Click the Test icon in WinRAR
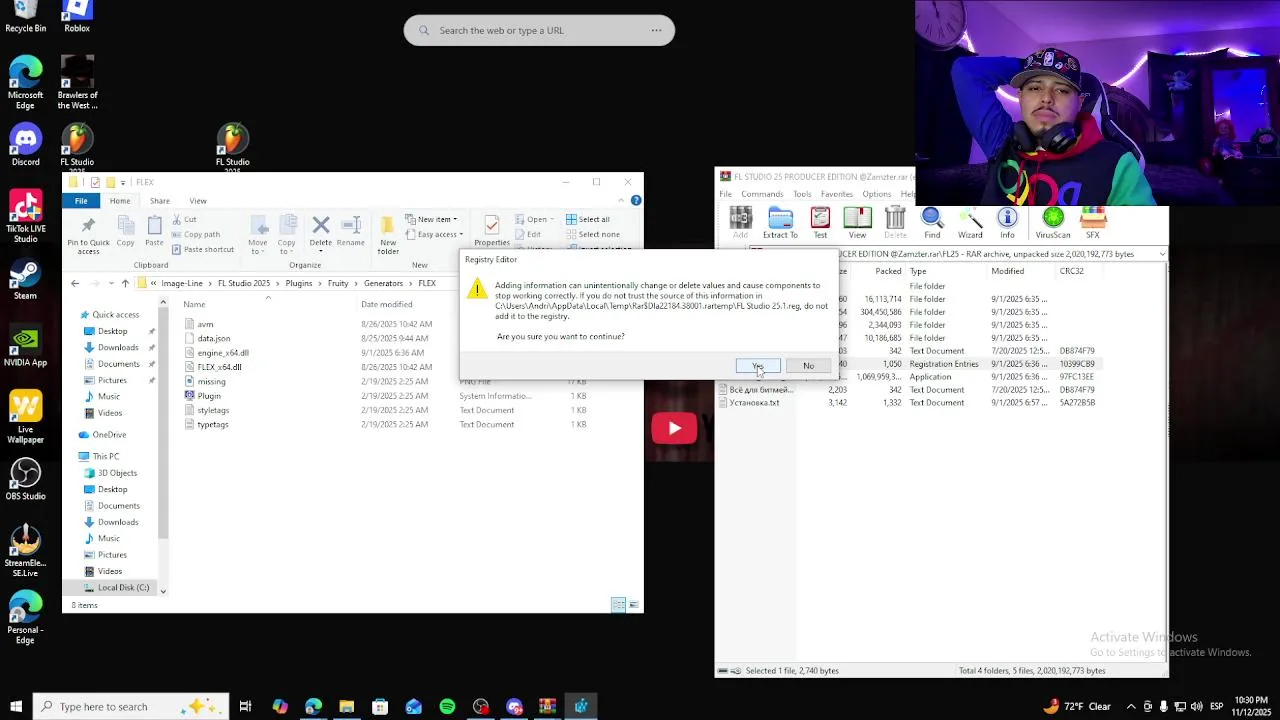This screenshot has width=1280, height=720. tap(820, 223)
